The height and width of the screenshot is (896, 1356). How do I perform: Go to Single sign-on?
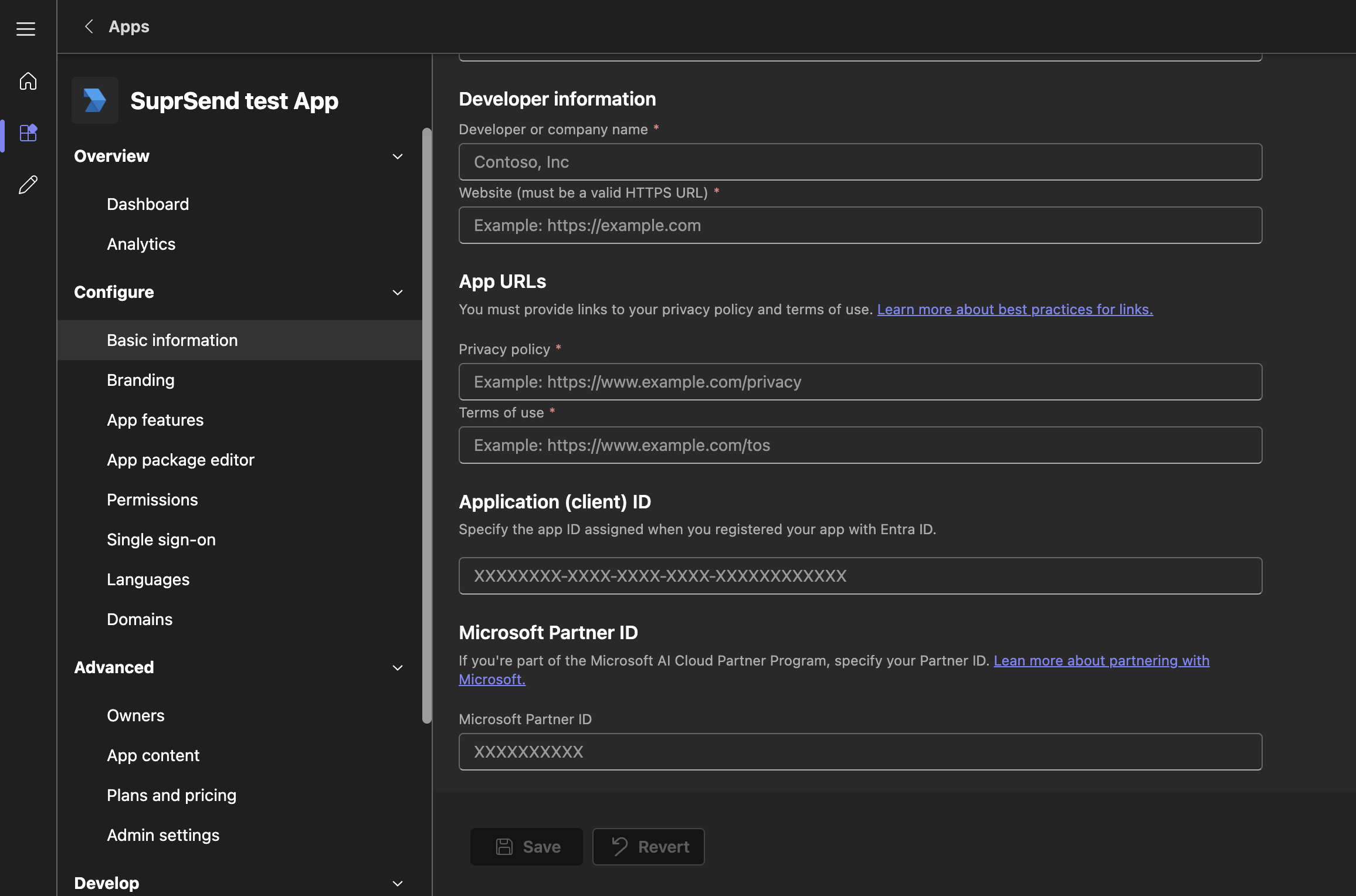pyautogui.click(x=161, y=539)
